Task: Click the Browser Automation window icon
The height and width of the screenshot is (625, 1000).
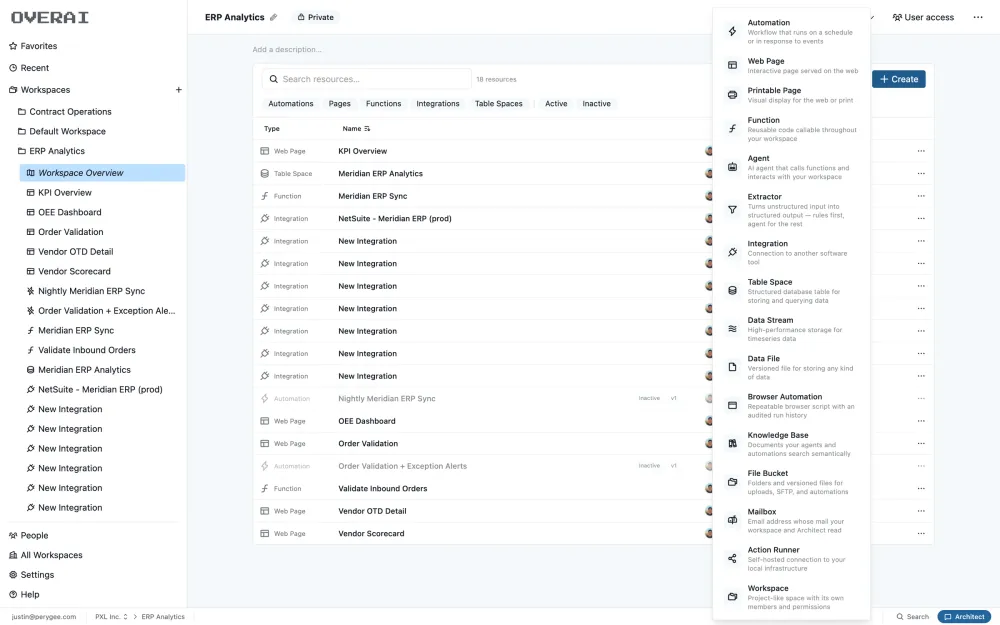Action: coord(732,405)
